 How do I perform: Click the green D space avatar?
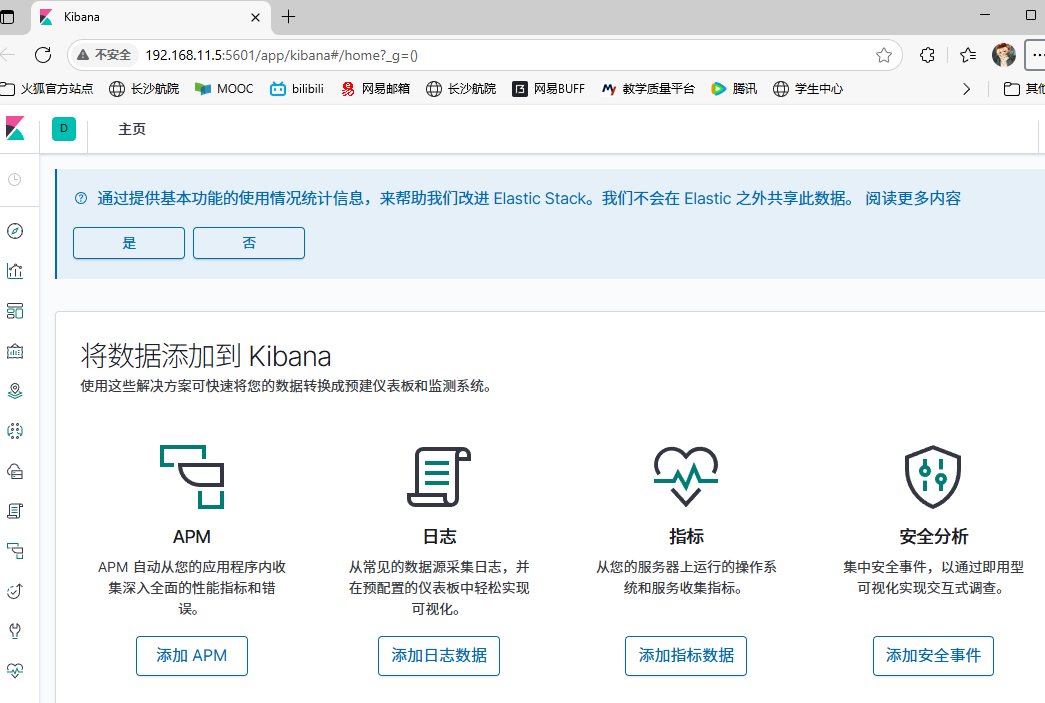(64, 129)
